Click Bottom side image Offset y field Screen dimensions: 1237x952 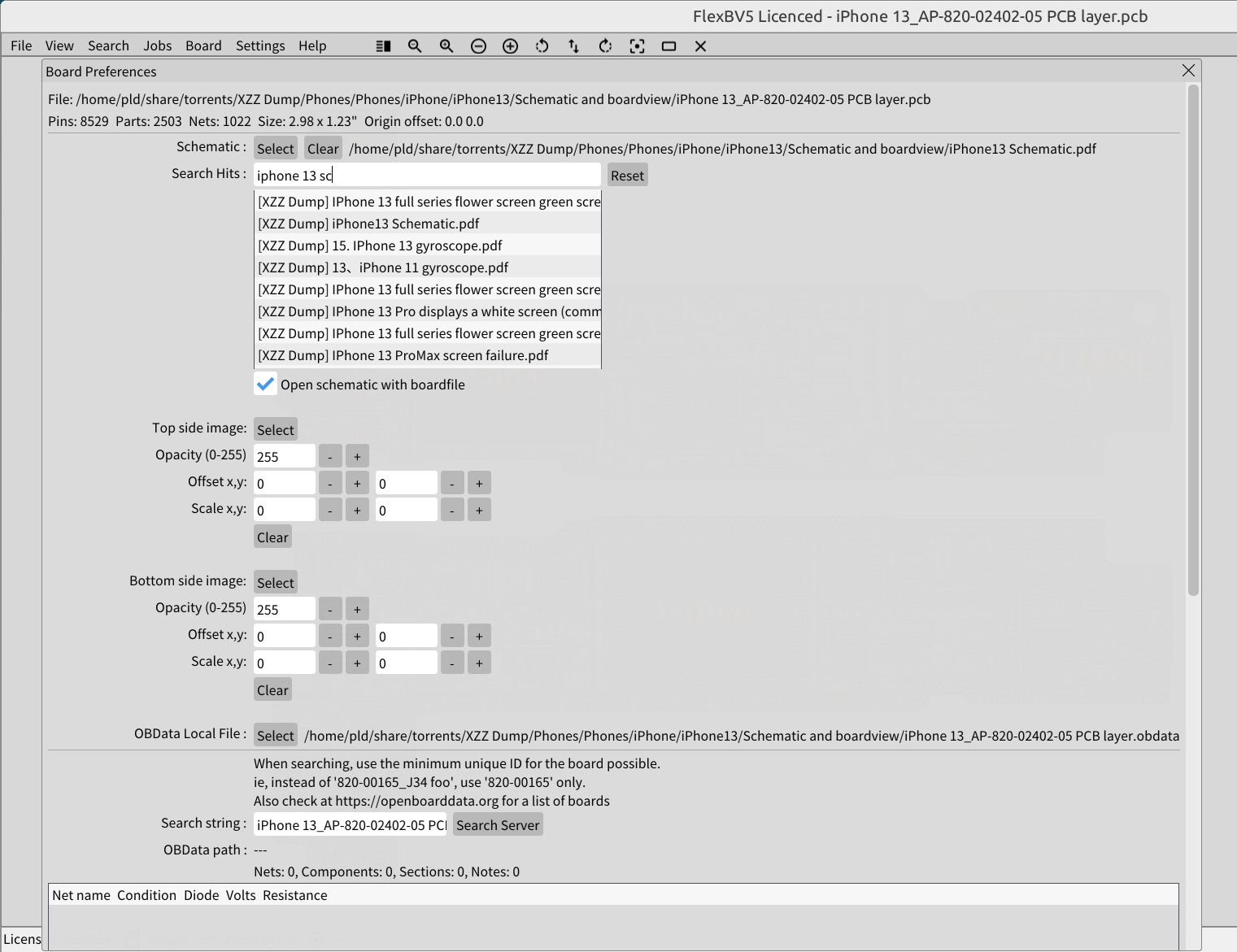407,636
